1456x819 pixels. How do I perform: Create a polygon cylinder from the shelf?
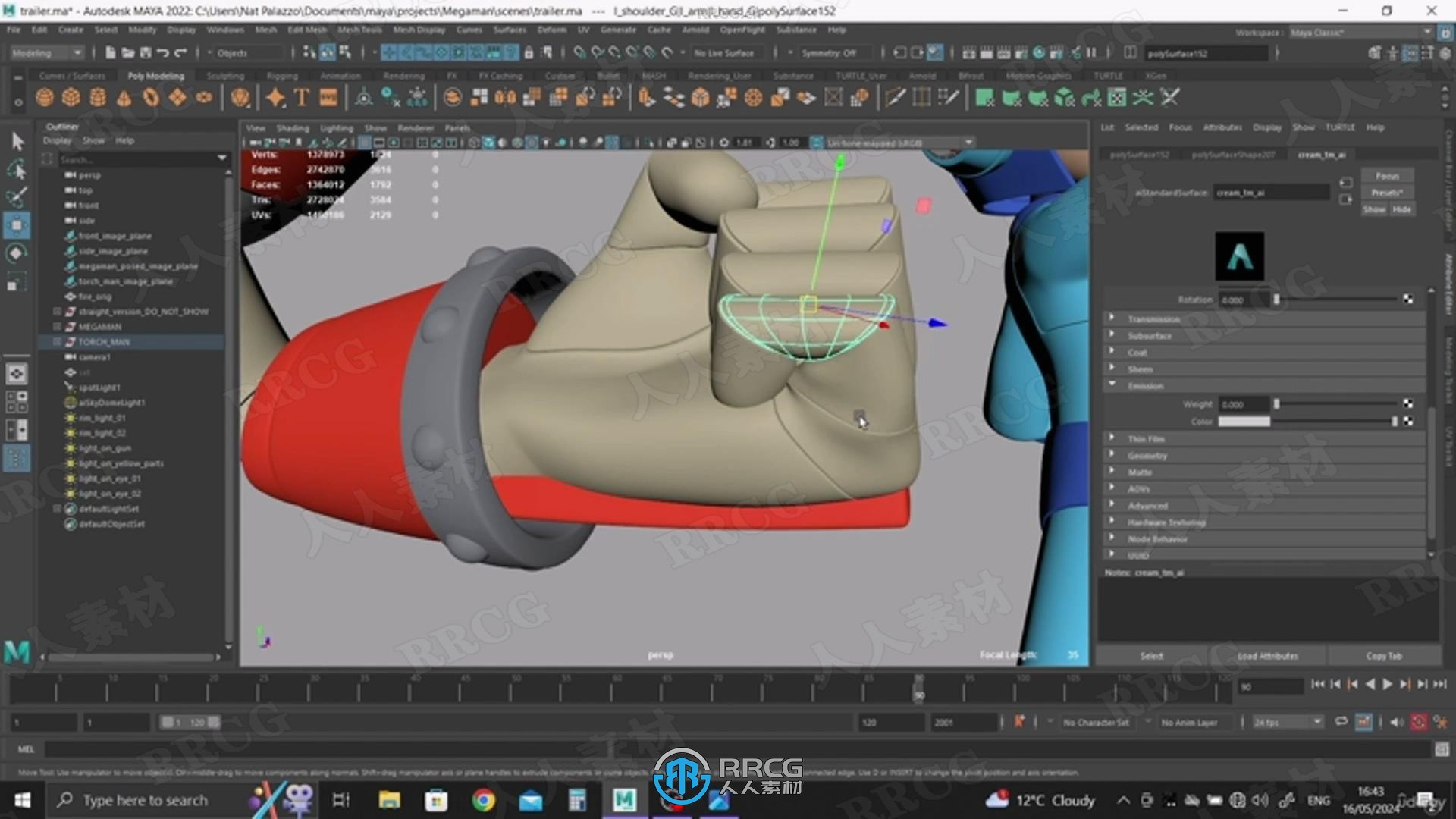(98, 98)
